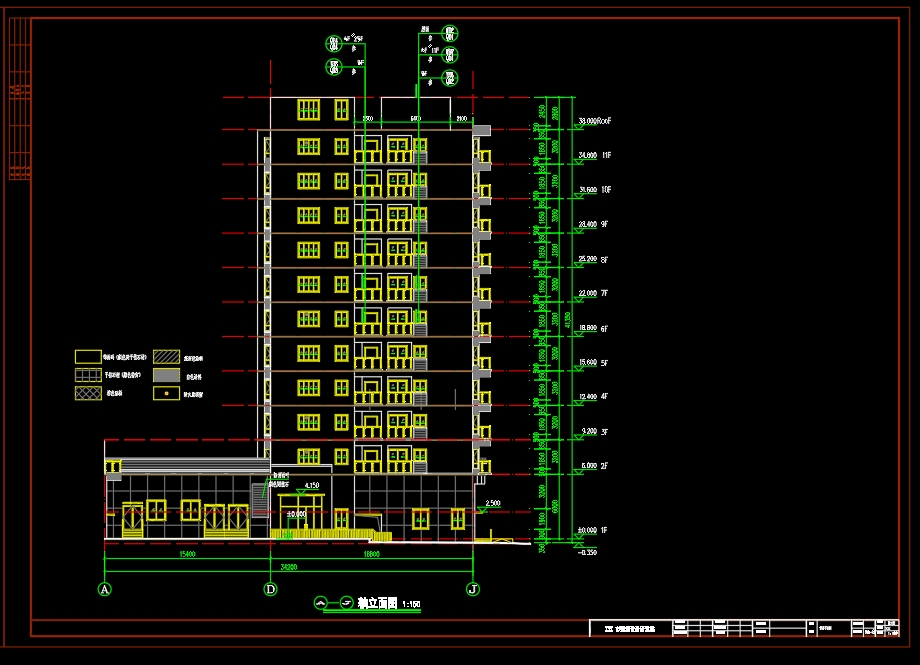Click the lowest right green detail callout bubble
920x665 pixels.
coord(449,78)
